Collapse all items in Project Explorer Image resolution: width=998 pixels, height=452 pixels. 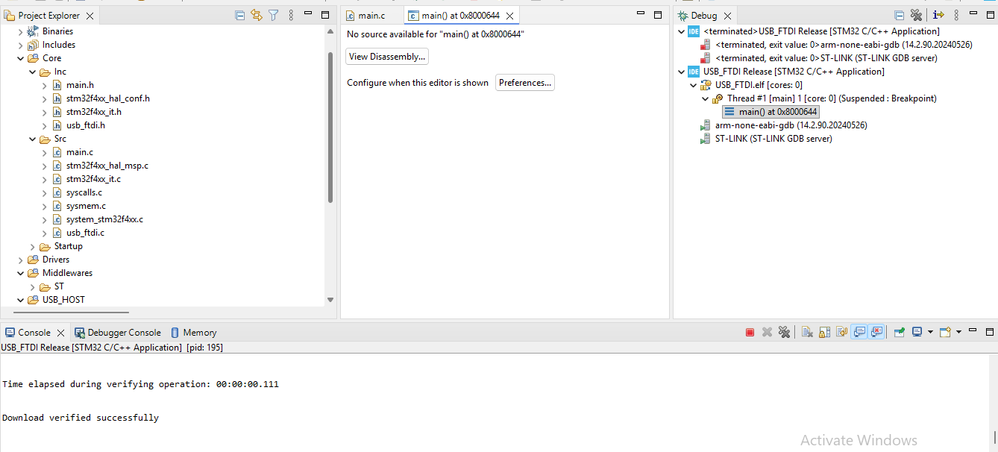click(240, 15)
